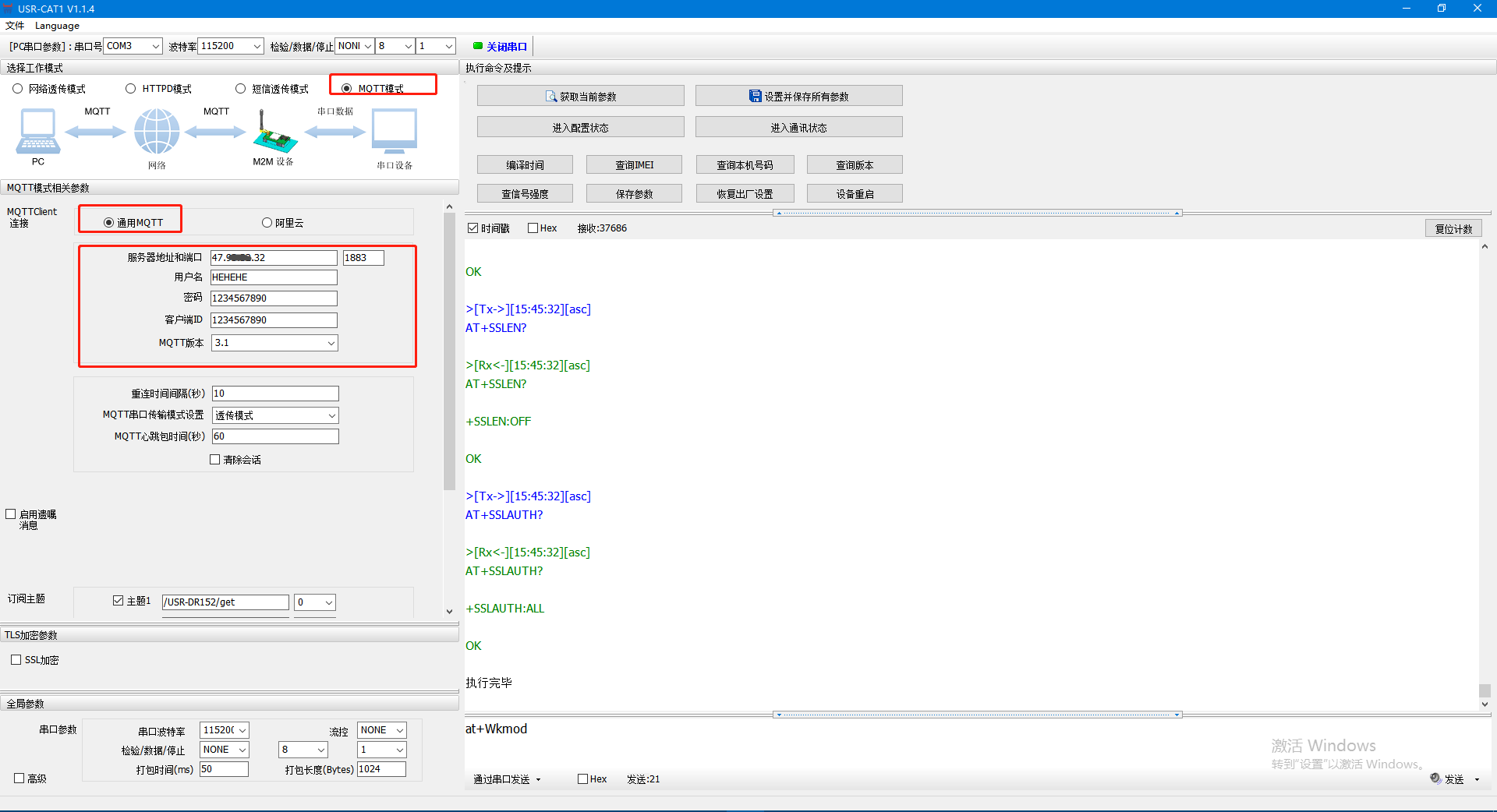
Task: Open the 文件 (File) menu
Action: coord(15,26)
